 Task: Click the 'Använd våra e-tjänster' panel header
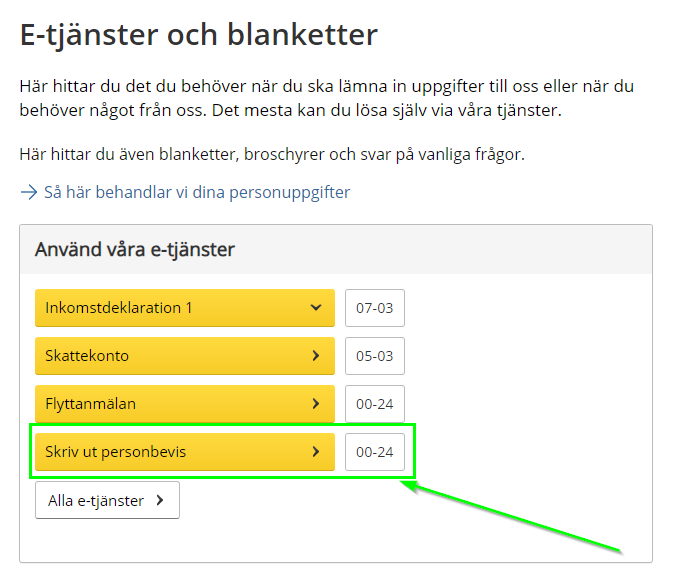[x=135, y=249]
